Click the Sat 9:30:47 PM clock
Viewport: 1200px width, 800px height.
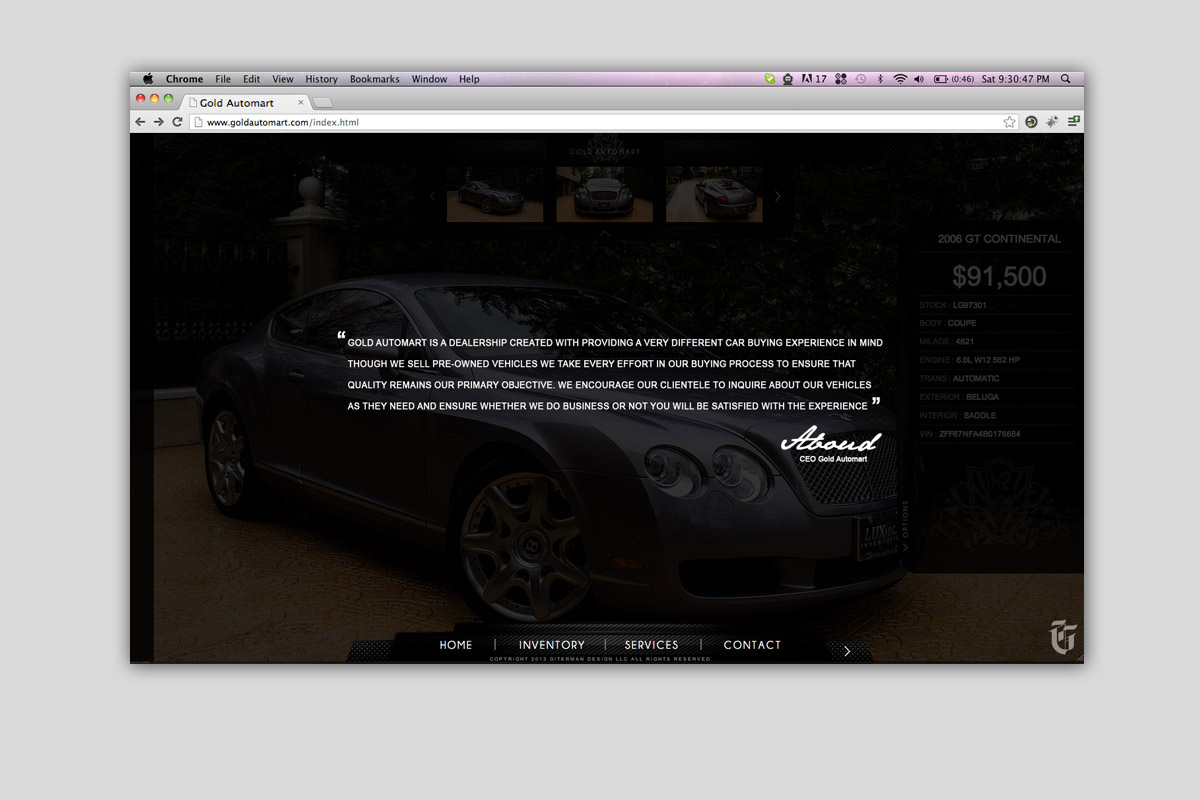1015,79
